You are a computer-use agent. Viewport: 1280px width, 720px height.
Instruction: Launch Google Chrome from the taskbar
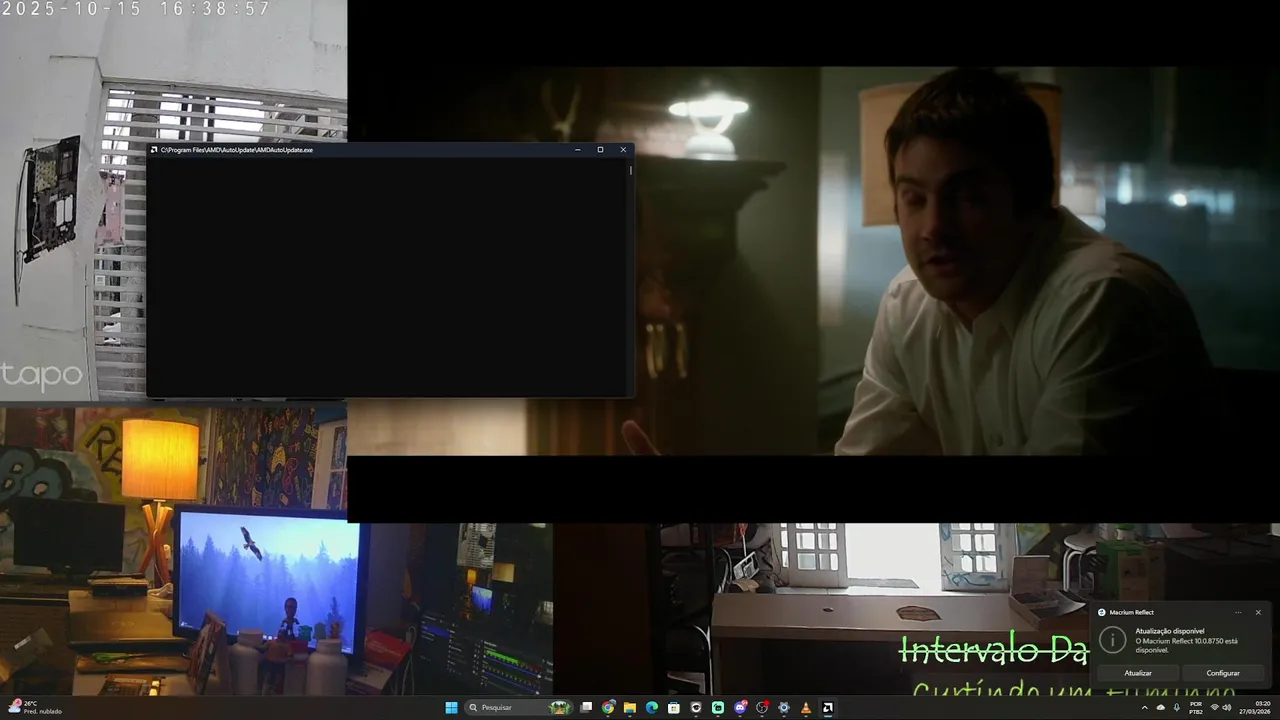tap(608, 707)
